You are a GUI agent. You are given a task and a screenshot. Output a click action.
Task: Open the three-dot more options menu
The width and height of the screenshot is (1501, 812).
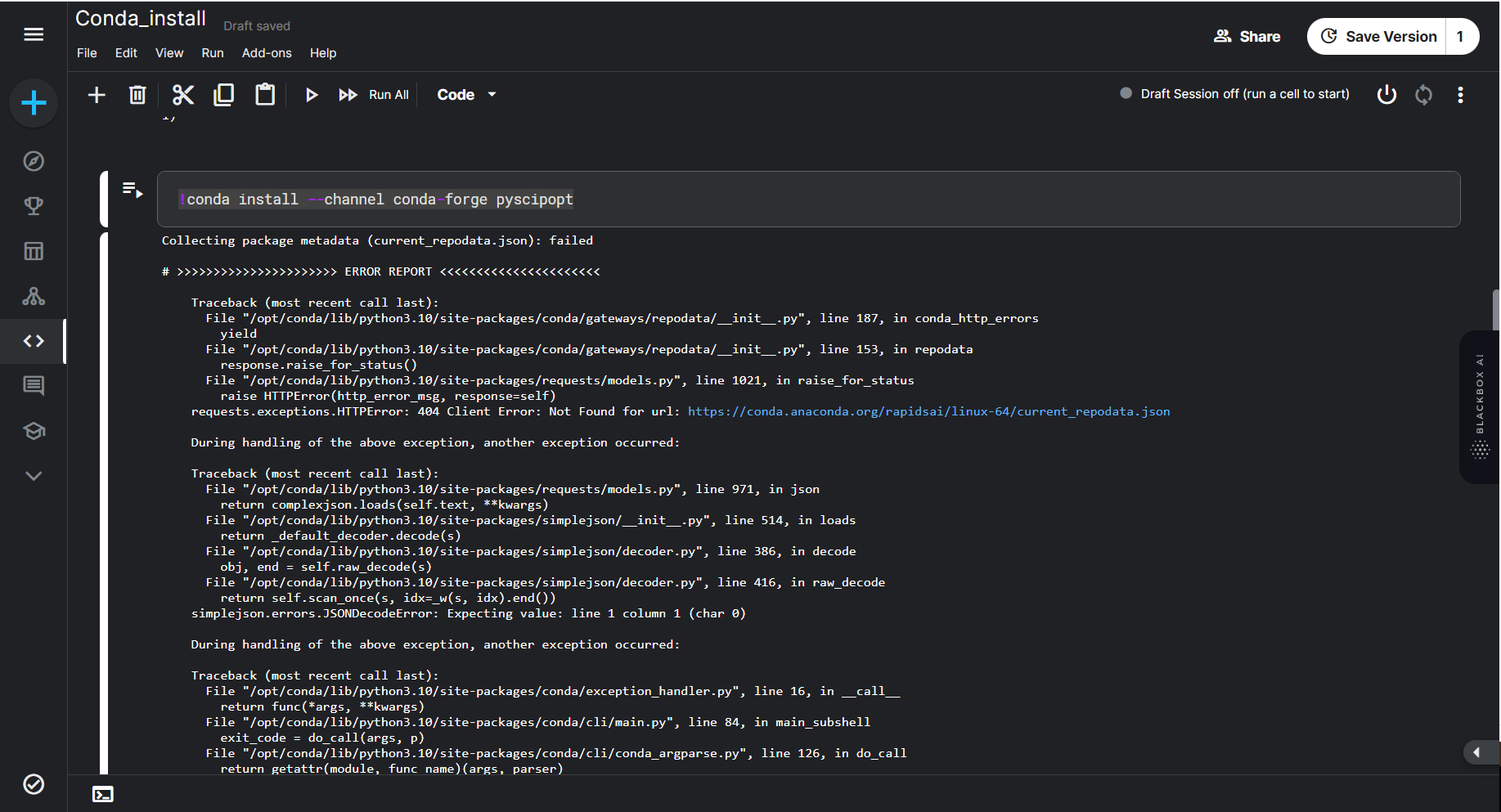coord(1460,95)
